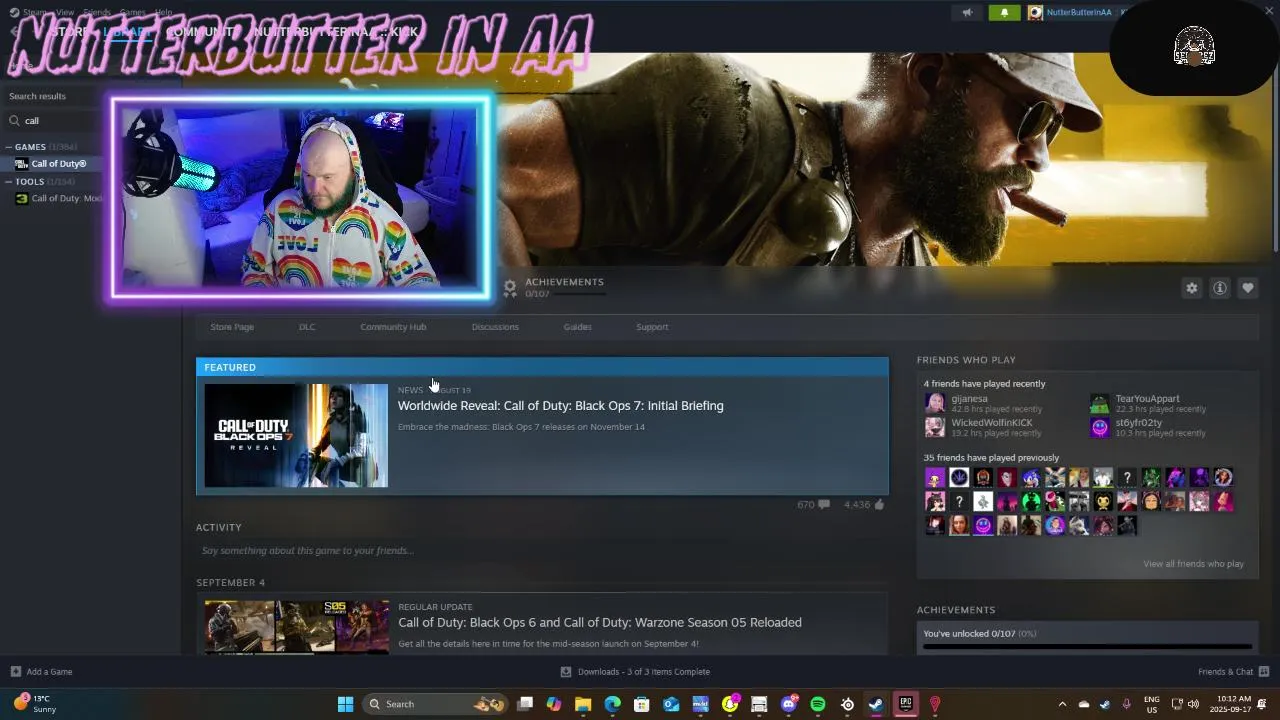1280x720 pixels.
Task: Click the achievements unlocked progress bar
Action: click(x=1087, y=647)
